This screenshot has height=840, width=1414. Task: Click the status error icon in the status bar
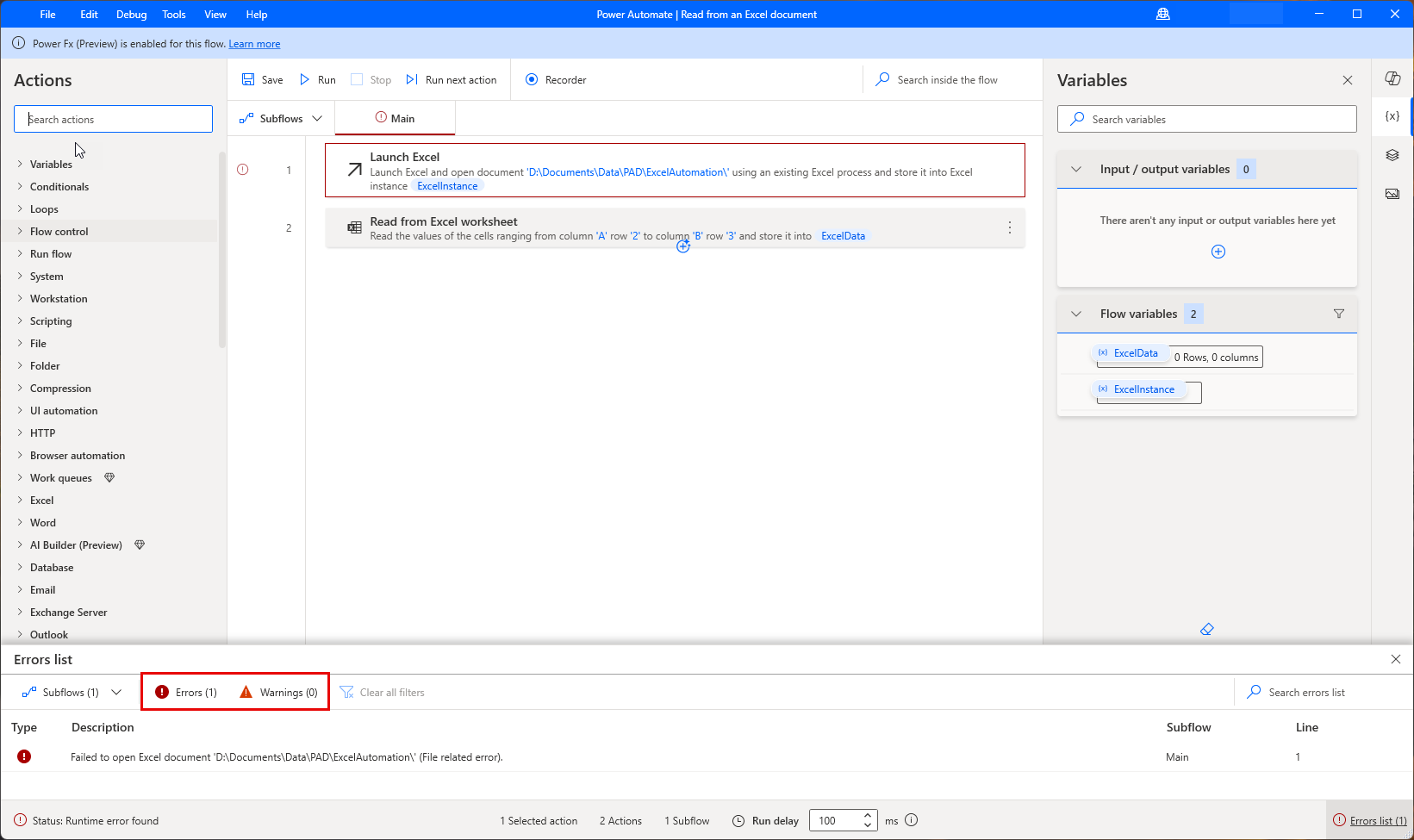coord(21,820)
